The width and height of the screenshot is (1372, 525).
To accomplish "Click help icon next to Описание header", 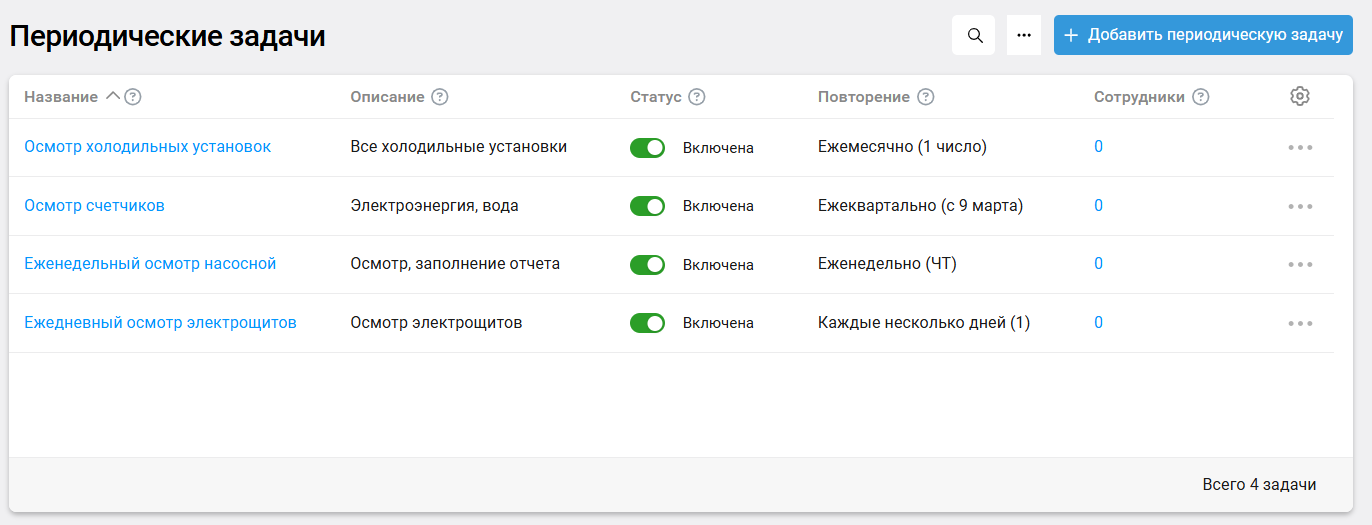I will (439, 97).
